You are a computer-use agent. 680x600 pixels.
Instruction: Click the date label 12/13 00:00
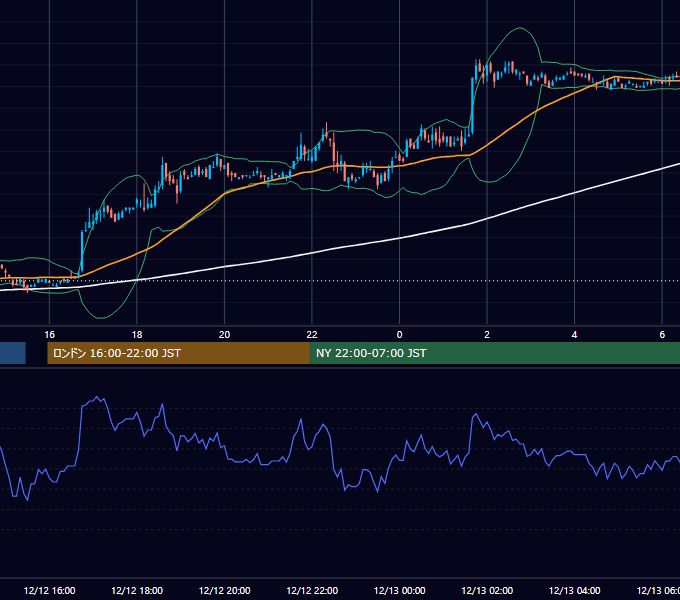coord(399,590)
